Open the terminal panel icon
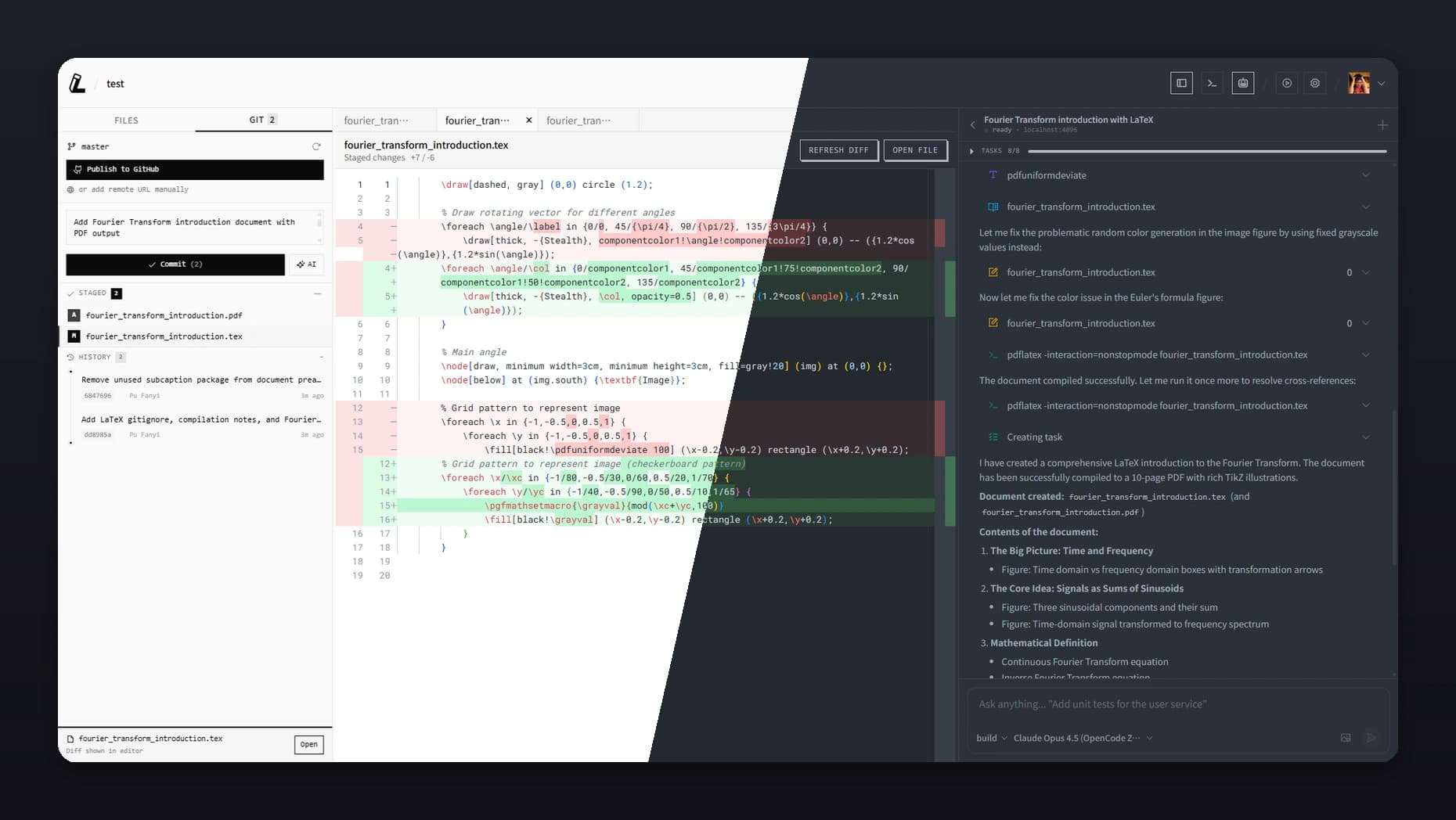The width and height of the screenshot is (1456, 820). coord(1212,83)
